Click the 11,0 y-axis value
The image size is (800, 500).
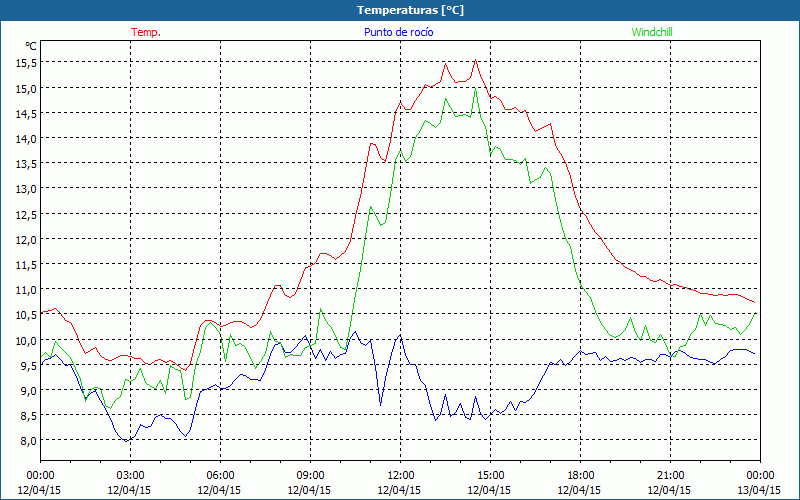tap(27, 290)
